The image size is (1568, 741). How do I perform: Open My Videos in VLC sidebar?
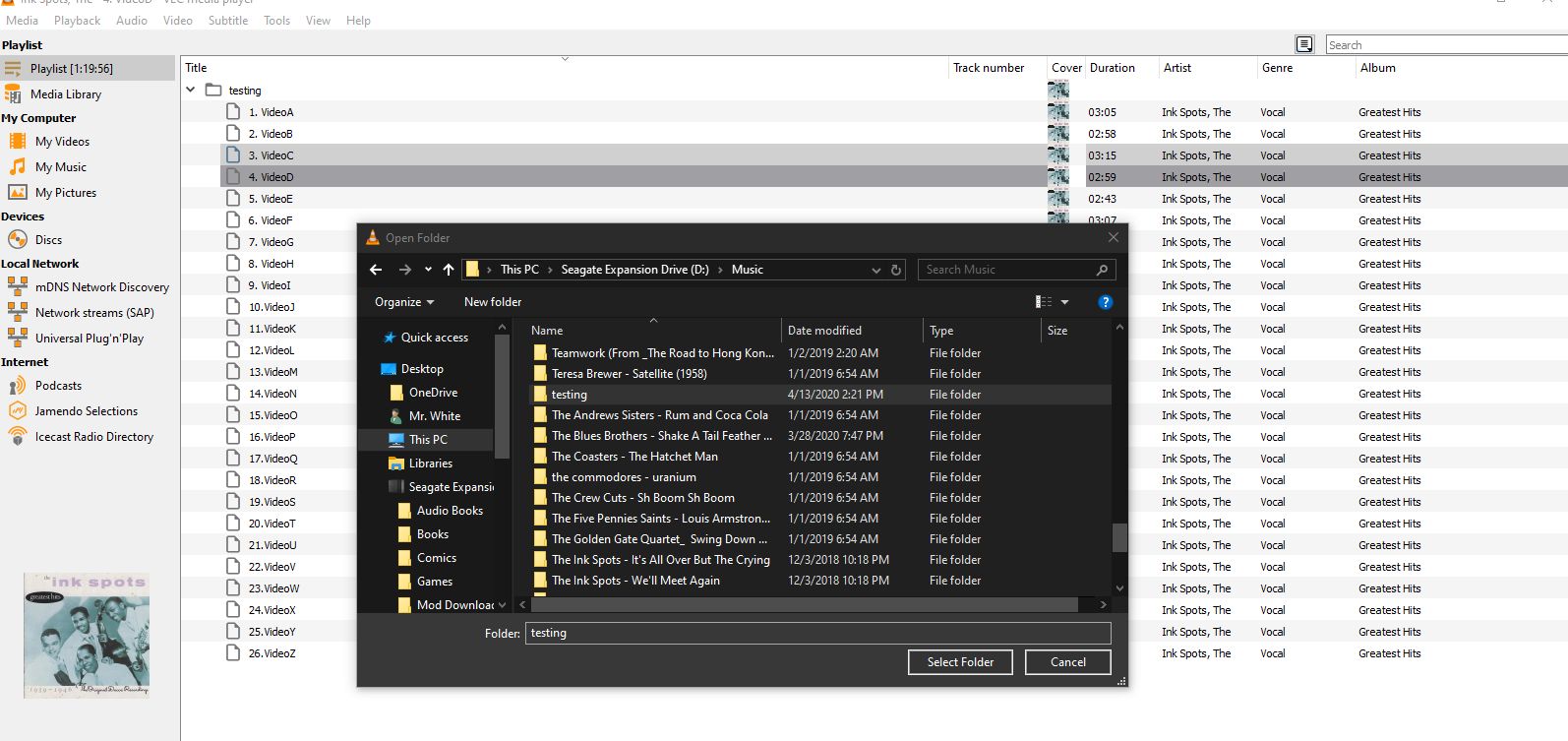62,142
